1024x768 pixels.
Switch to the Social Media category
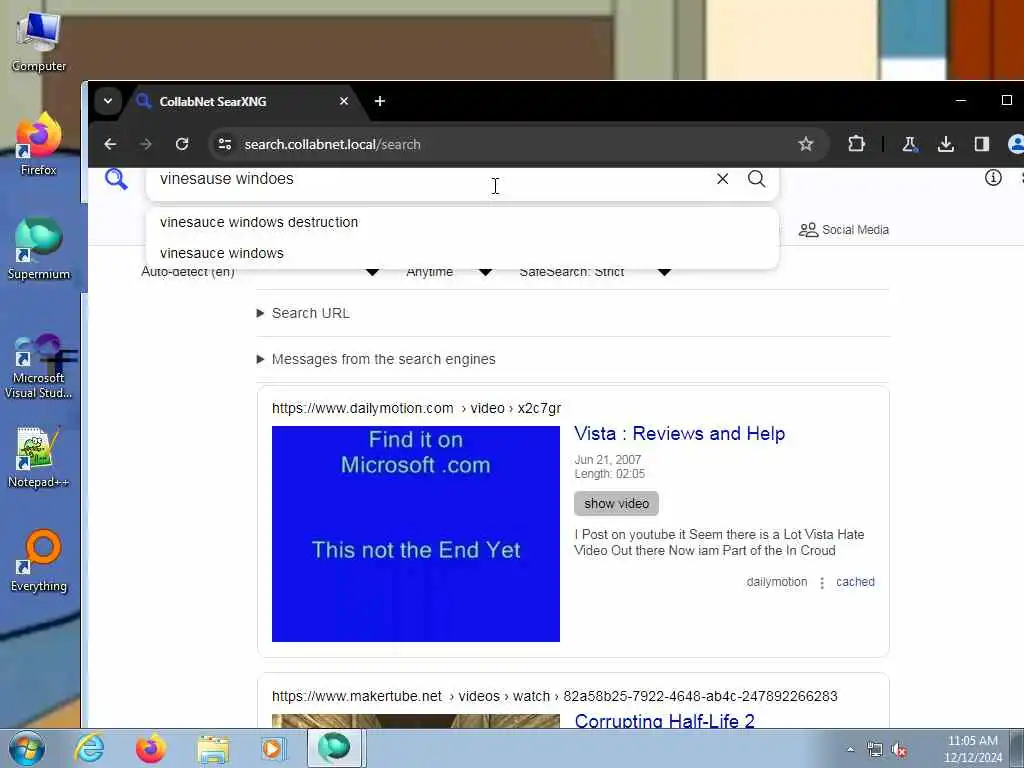[x=844, y=230]
